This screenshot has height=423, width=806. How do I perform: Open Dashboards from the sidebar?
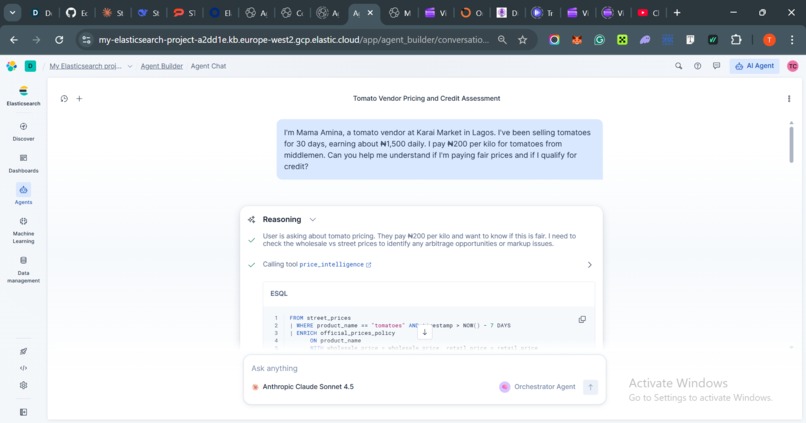[23, 163]
